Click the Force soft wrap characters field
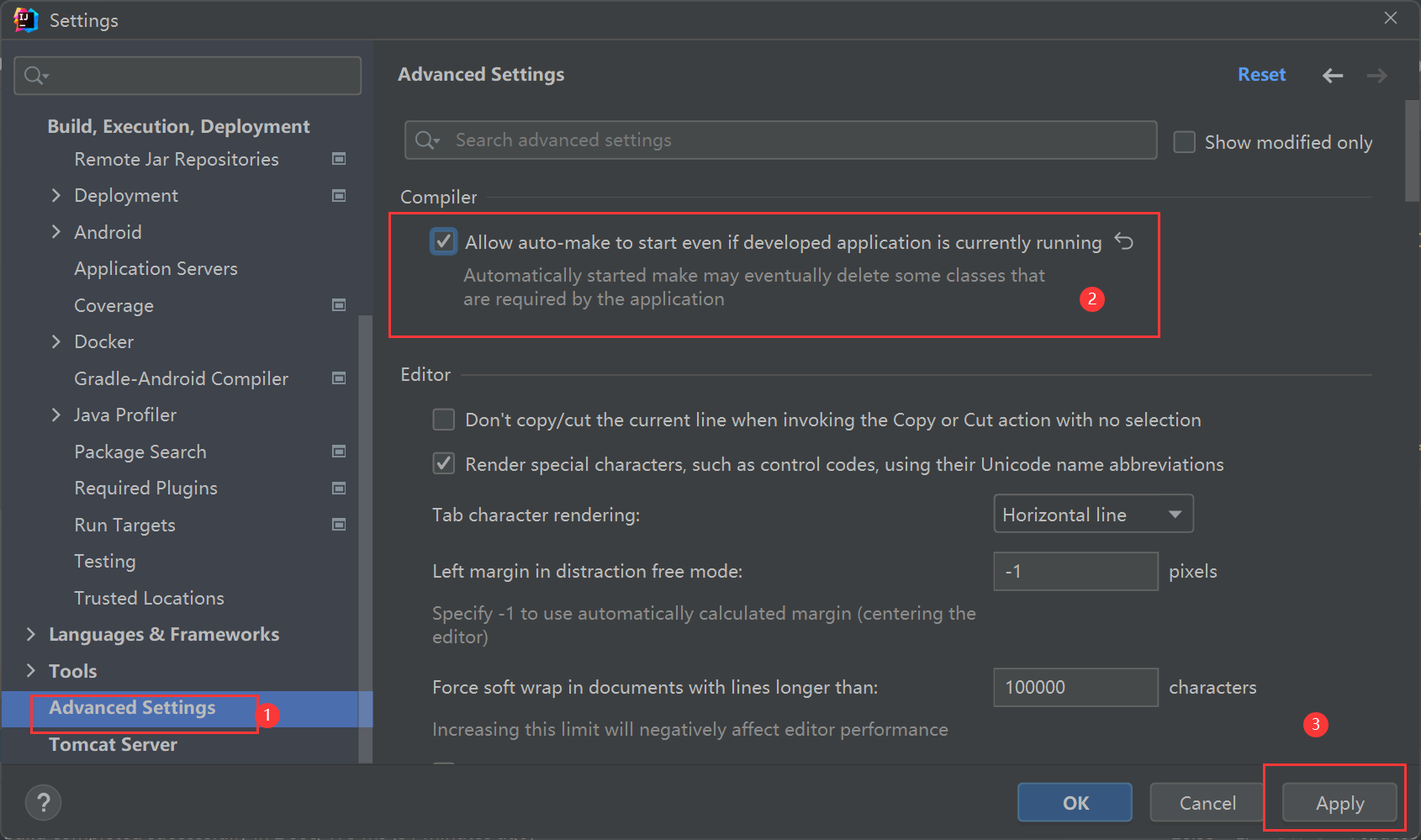The image size is (1421, 840). [1075, 687]
